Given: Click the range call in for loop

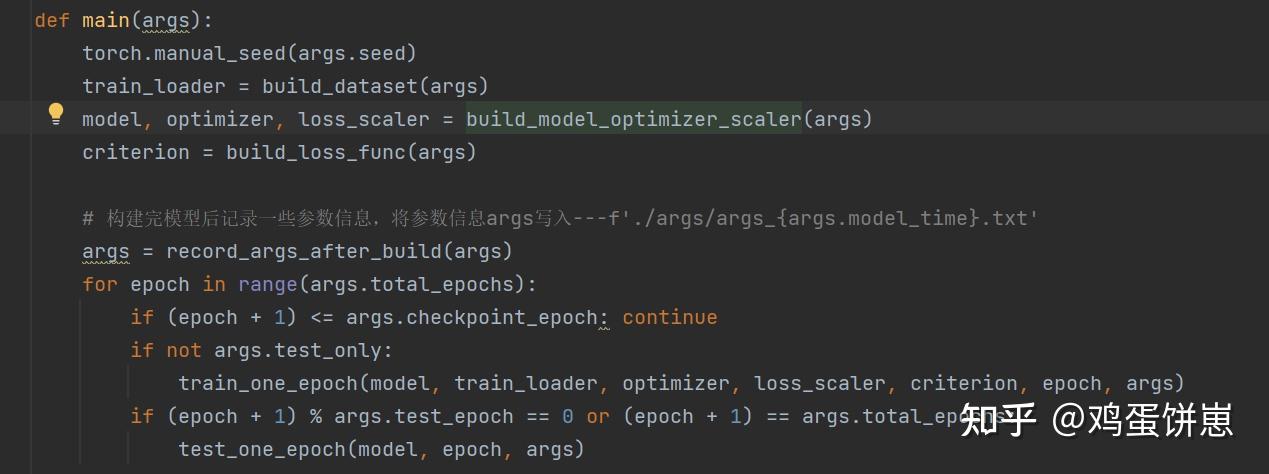Looking at the screenshot, I should coord(267,284).
